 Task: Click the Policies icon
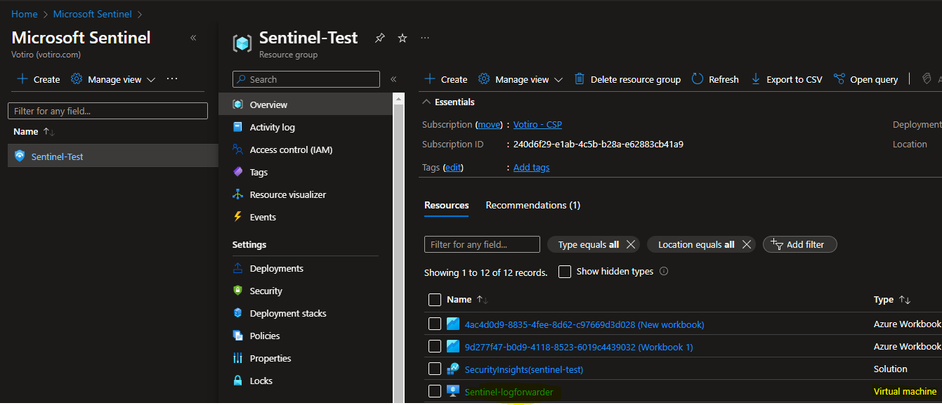[x=238, y=336]
